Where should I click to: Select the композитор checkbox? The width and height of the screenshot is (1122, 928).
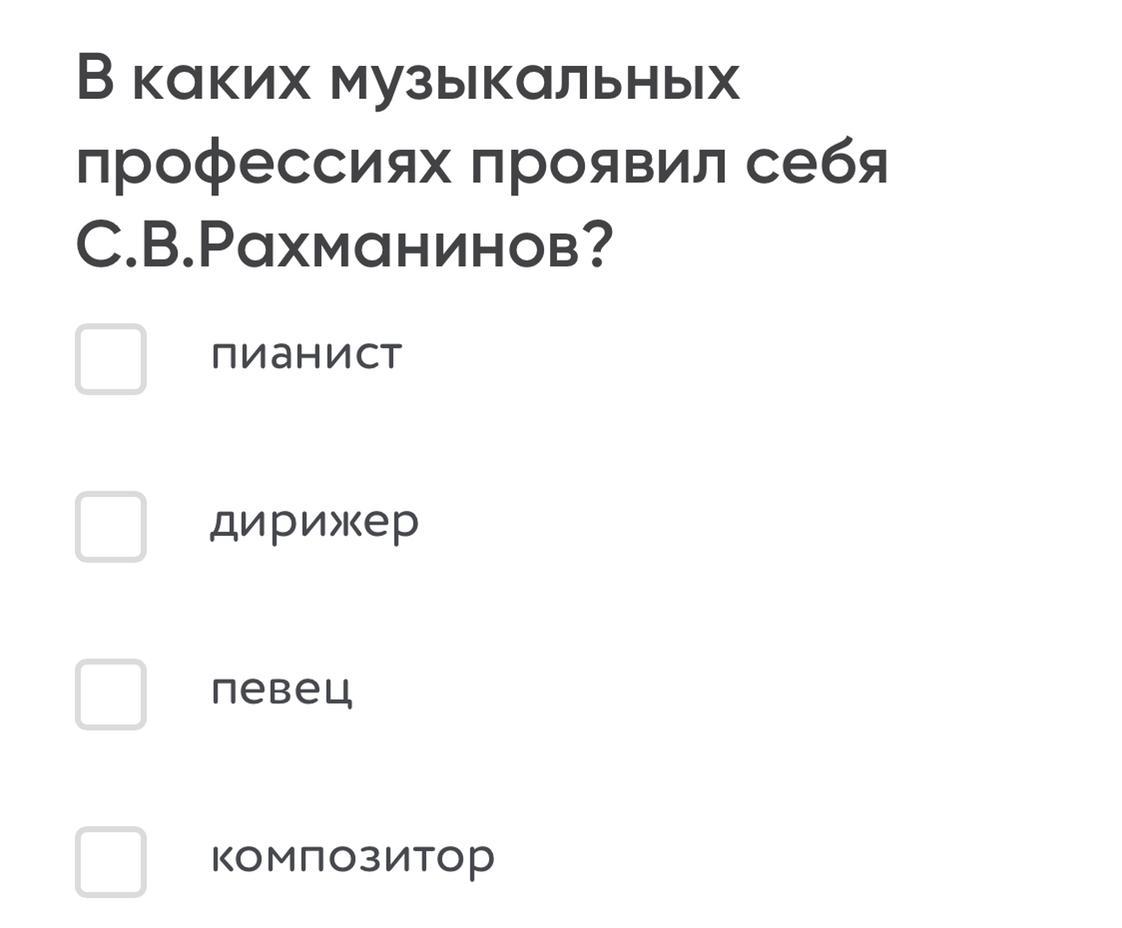click(111, 862)
